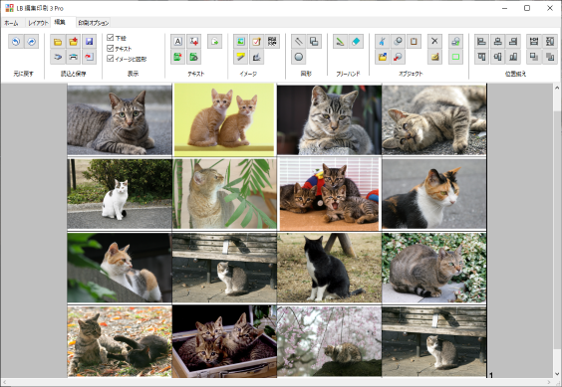
Task: Click the scanner icon in load/save group
Action: click(x=58, y=57)
